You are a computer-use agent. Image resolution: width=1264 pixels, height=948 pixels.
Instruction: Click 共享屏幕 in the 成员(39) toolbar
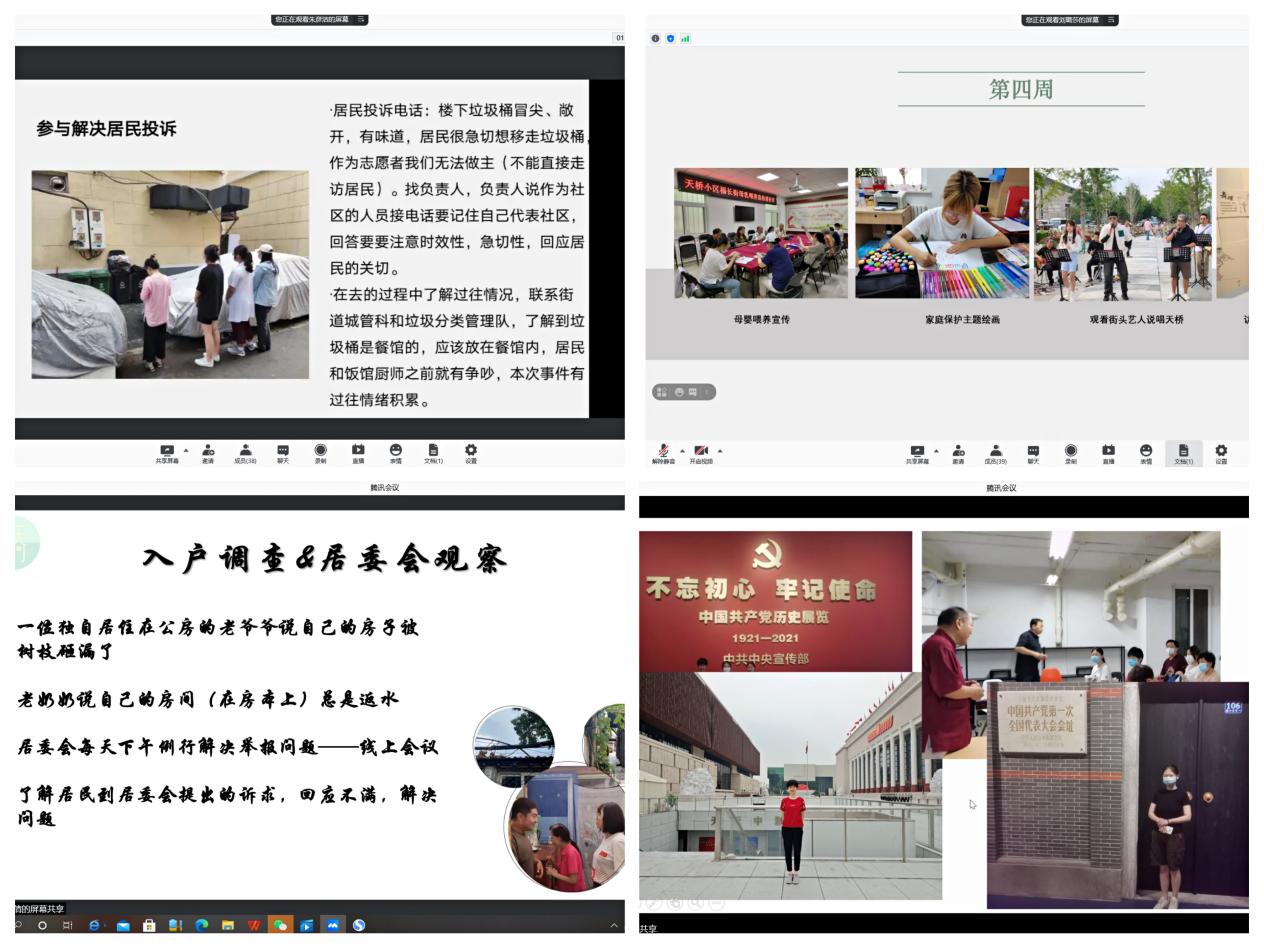click(x=917, y=452)
